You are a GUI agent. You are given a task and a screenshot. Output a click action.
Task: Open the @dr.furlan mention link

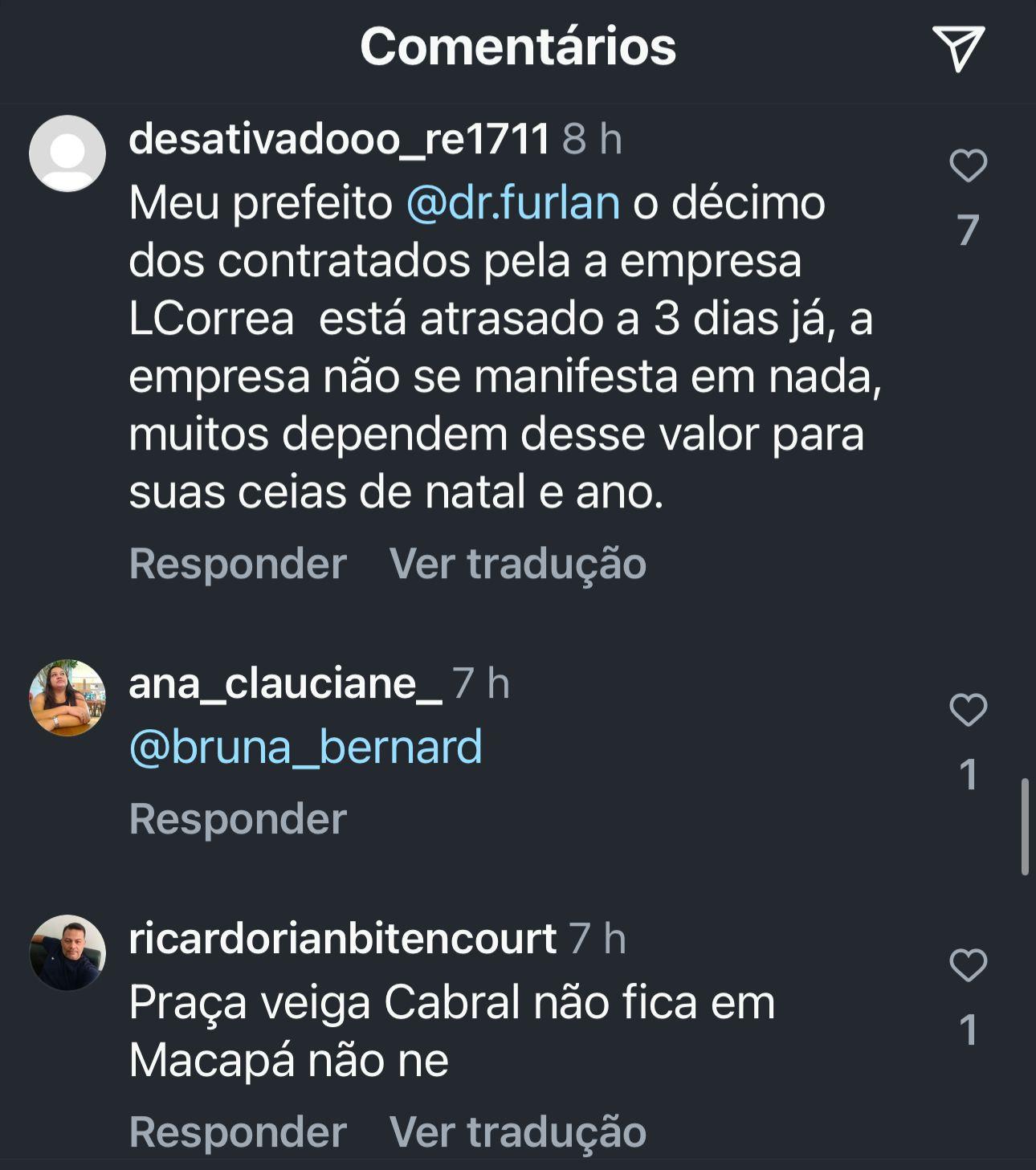(x=513, y=202)
